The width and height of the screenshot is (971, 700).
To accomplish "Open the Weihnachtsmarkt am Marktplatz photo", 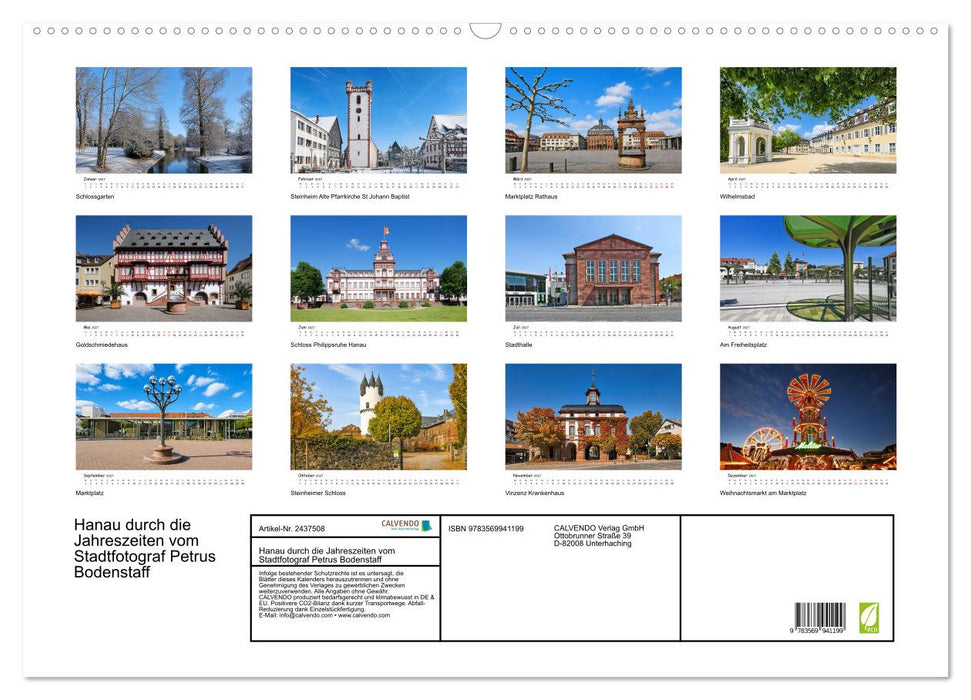I will tap(808, 416).
